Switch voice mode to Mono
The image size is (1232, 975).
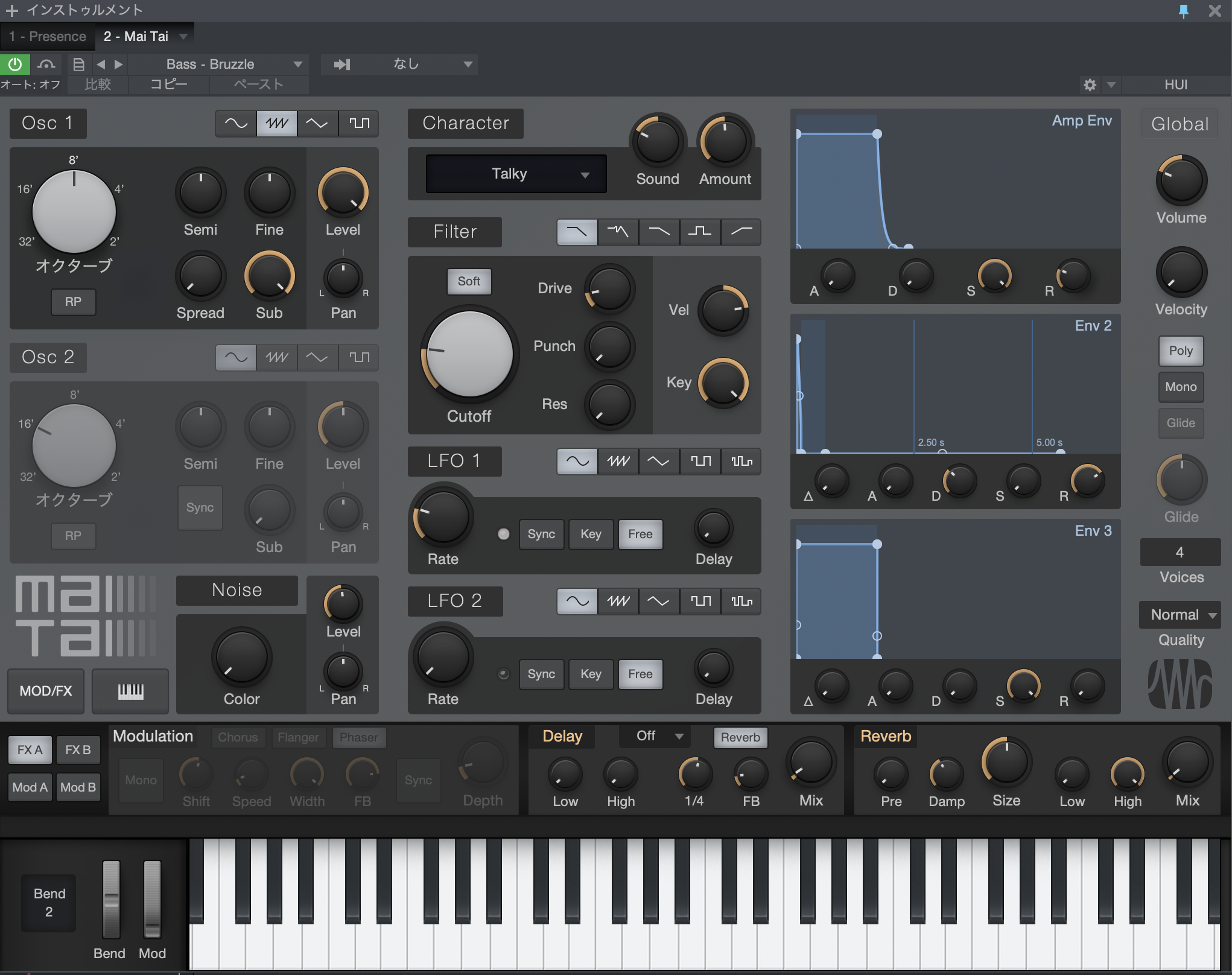tap(1180, 387)
